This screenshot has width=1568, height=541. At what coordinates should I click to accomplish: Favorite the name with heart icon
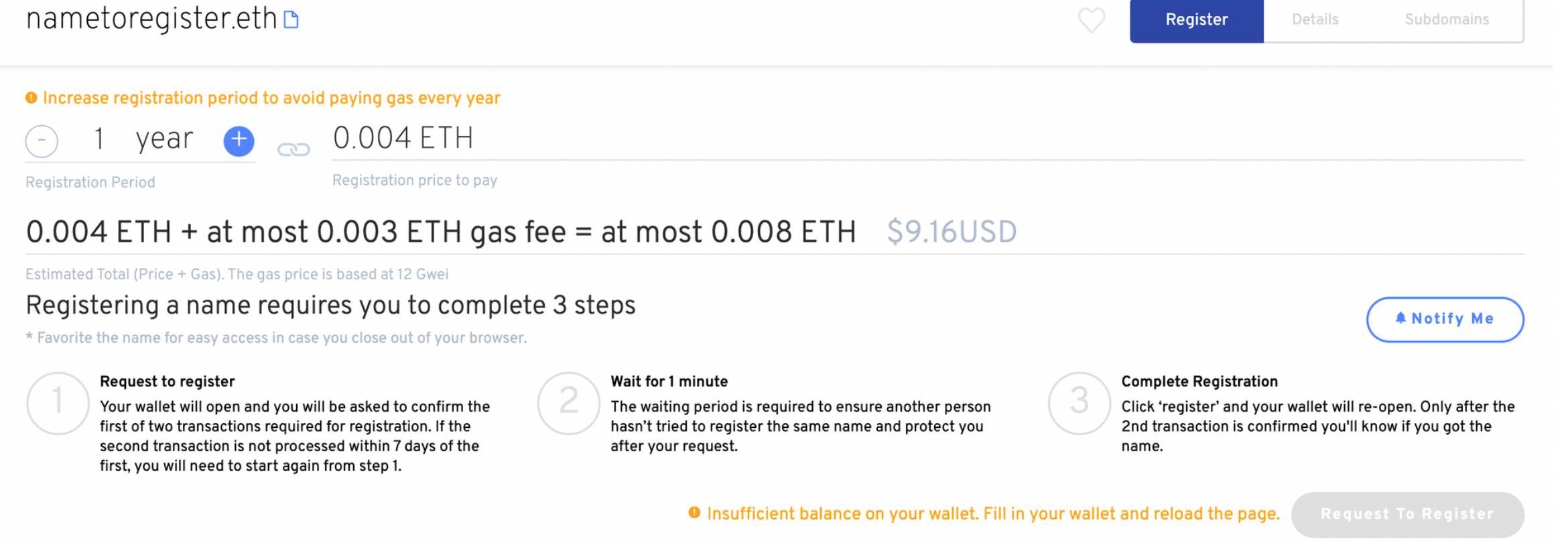(1092, 20)
